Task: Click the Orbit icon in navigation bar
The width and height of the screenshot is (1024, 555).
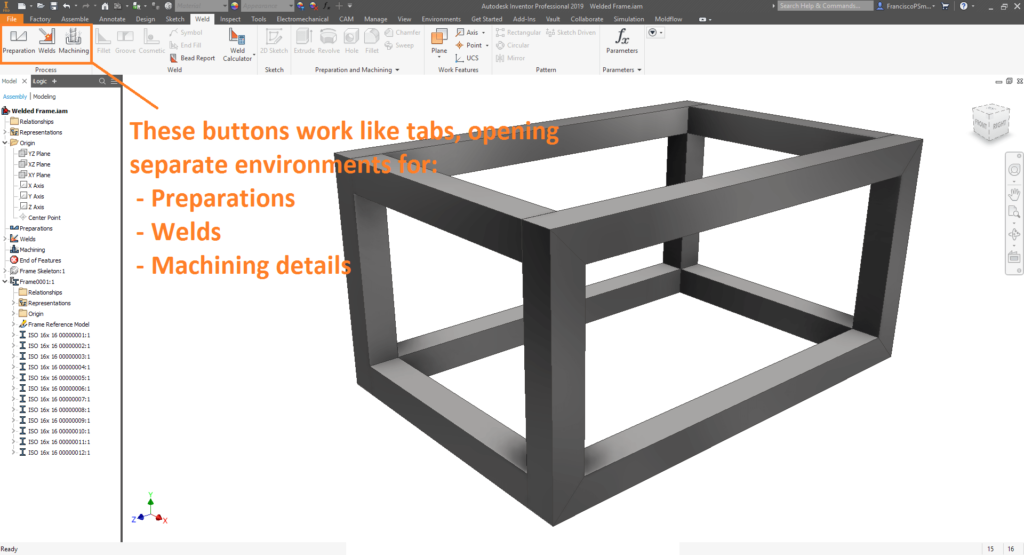Action: (x=1014, y=234)
